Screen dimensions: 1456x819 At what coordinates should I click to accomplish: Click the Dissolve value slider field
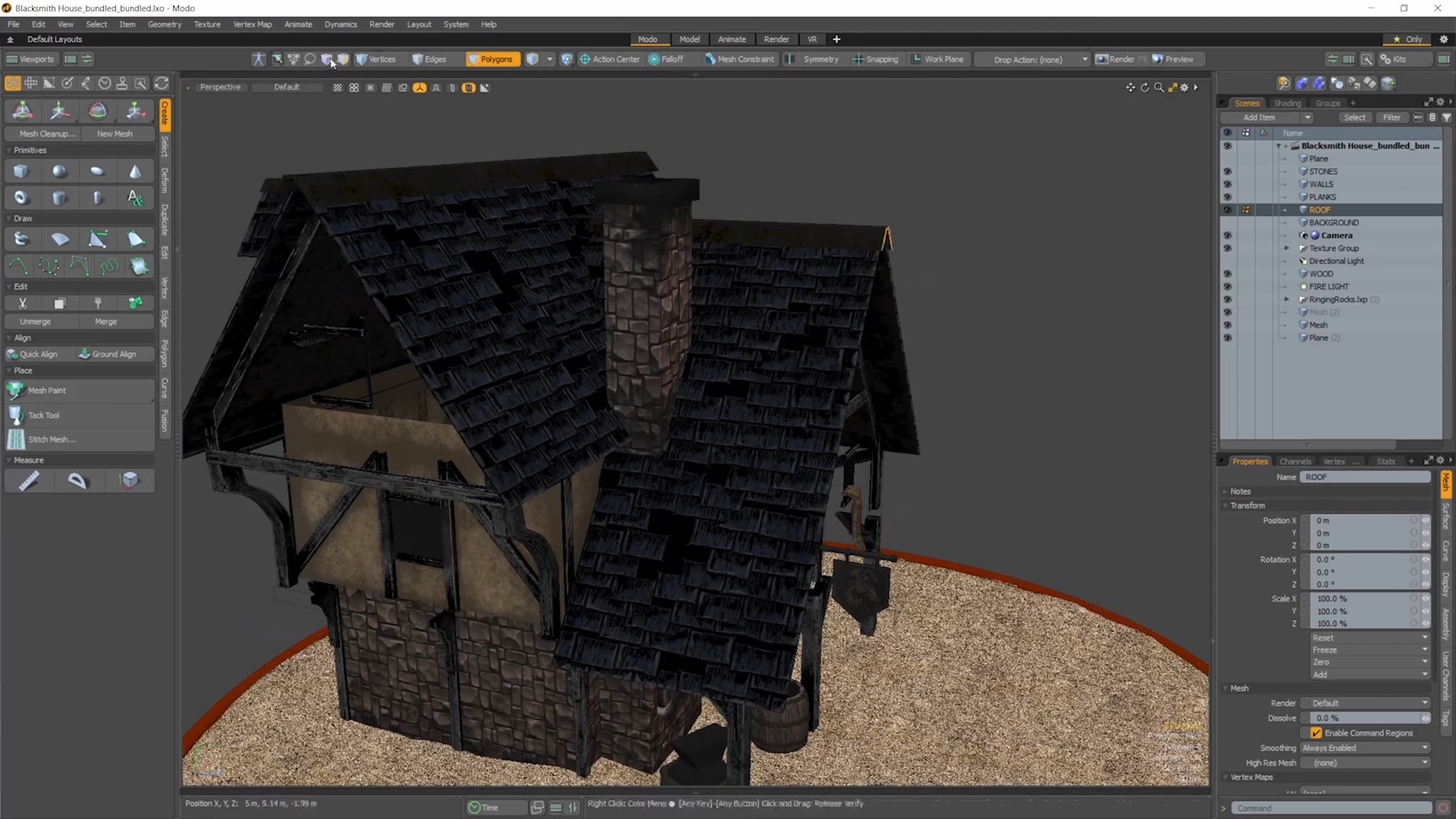(1365, 718)
